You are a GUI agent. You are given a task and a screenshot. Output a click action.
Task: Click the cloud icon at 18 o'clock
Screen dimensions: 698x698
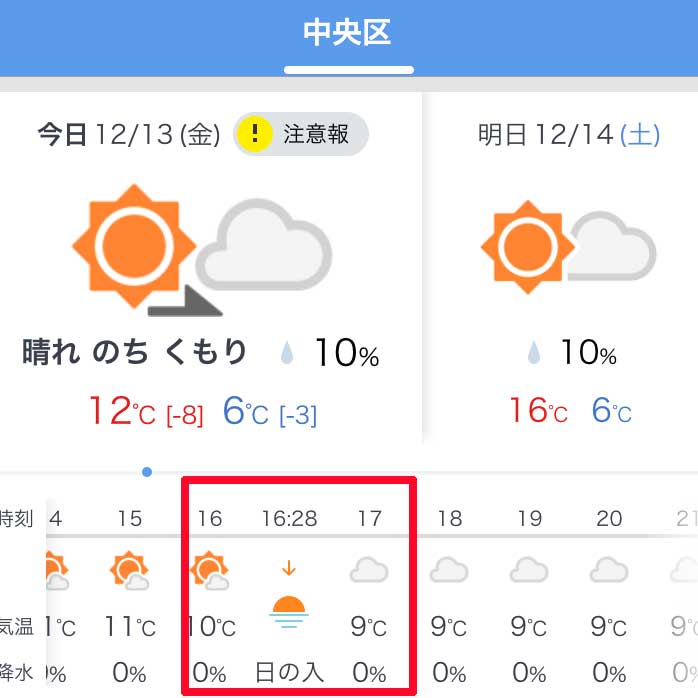[449, 570]
